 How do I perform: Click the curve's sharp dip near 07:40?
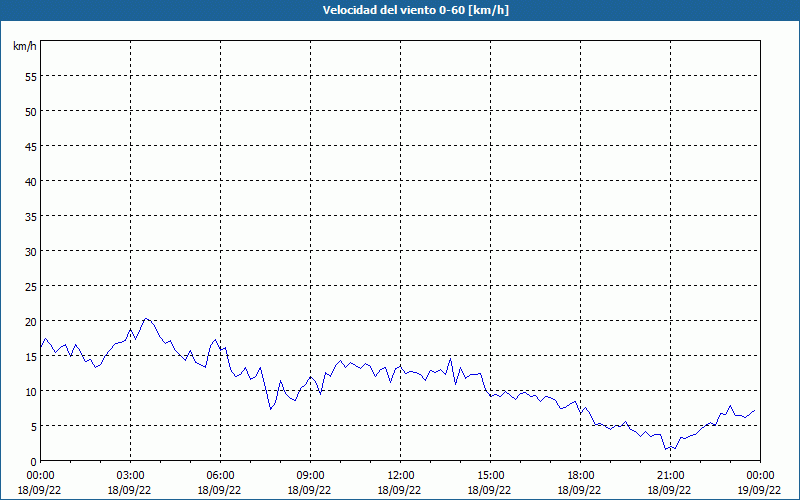(x=271, y=409)
